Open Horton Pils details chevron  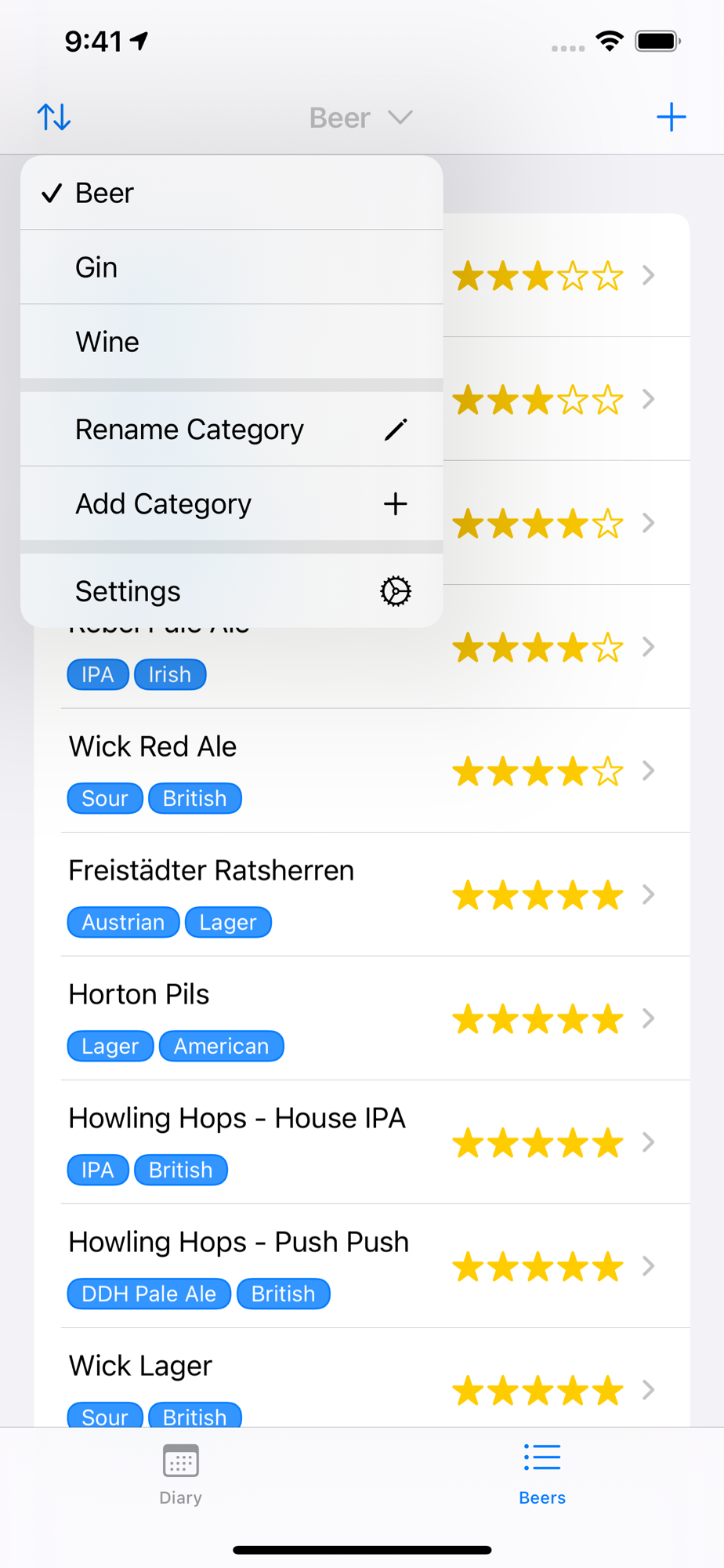648,1018
